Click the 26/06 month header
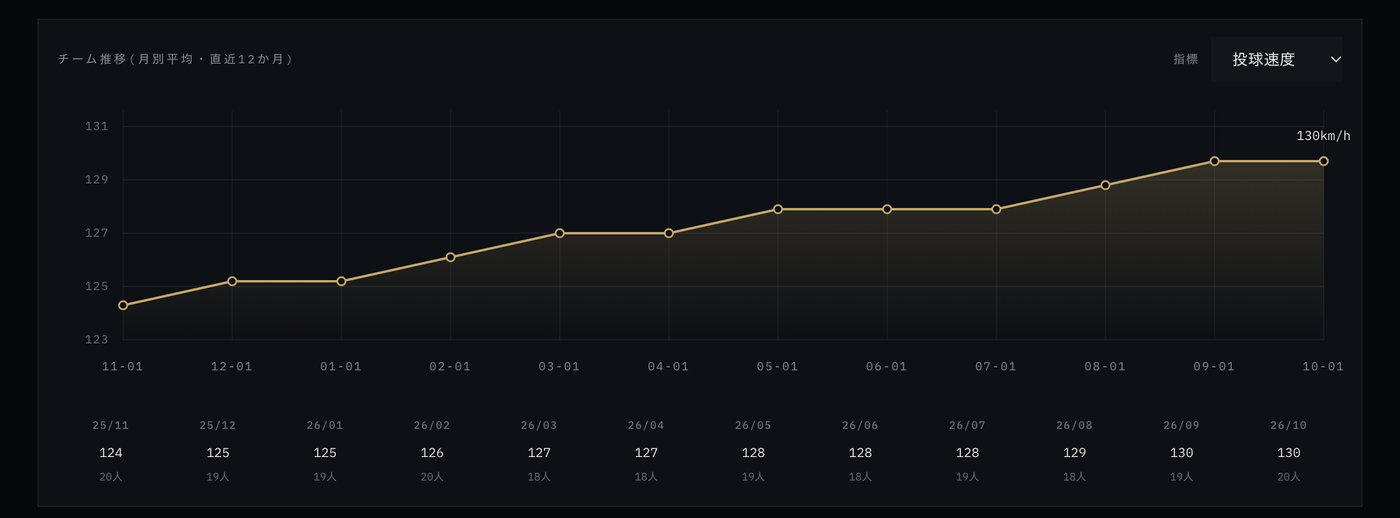Viewport: 1400px width, 518px height. (860, 426)
